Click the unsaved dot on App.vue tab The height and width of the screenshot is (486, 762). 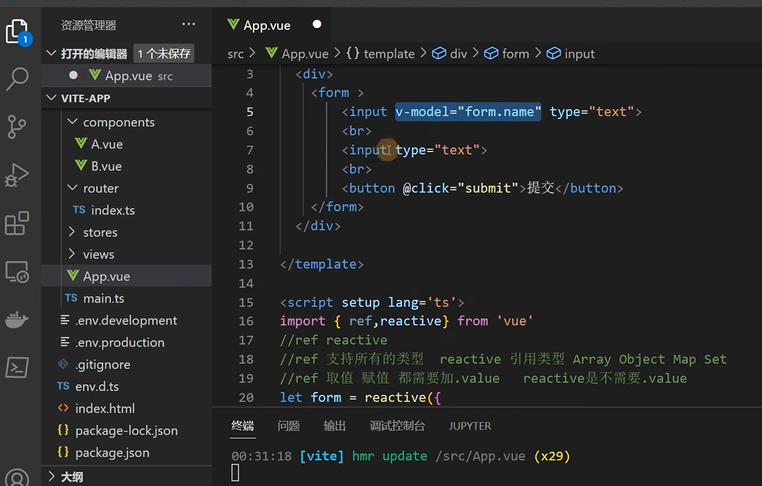click(317, 24)
